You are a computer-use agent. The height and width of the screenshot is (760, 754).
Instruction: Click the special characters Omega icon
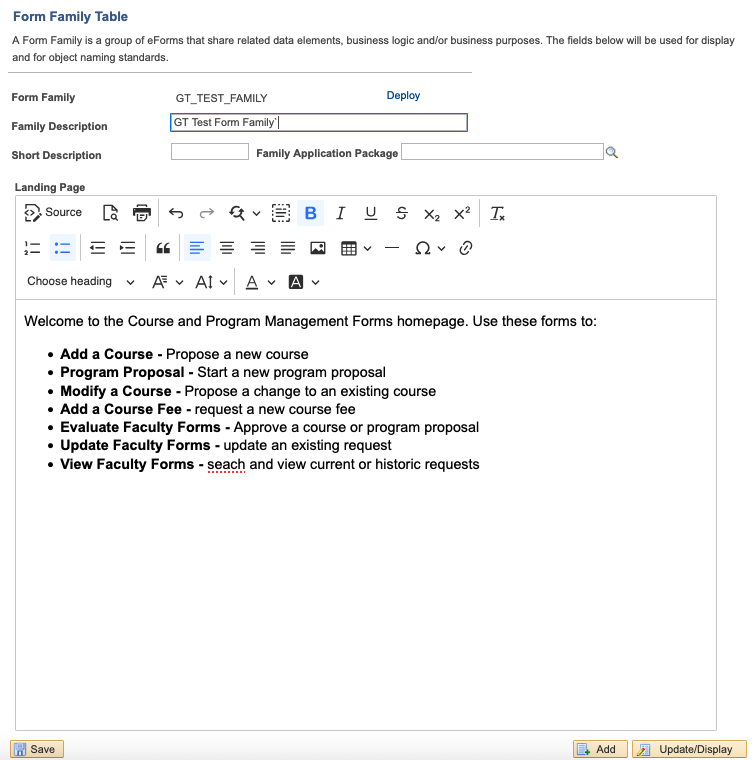[x=423, y=249]
